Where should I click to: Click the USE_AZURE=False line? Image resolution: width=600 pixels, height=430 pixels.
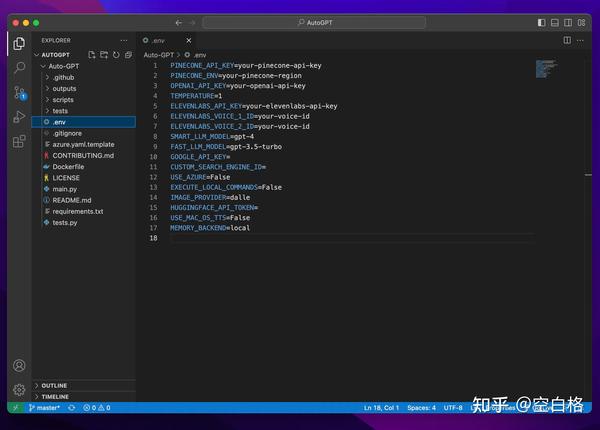[x=200, y=177]
